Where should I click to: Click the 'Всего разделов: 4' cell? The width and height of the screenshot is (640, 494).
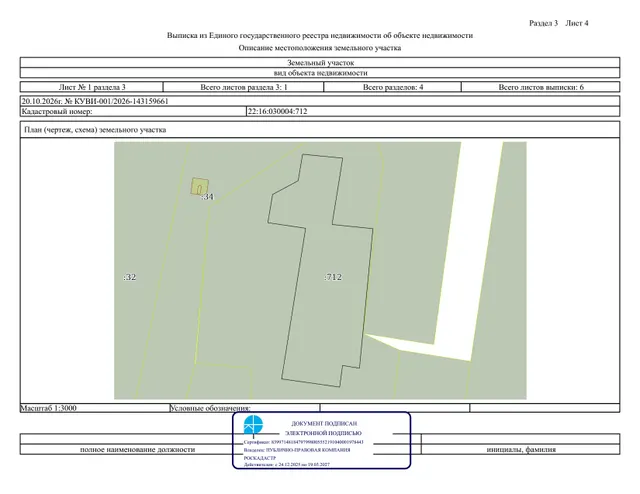pos(393,87)
